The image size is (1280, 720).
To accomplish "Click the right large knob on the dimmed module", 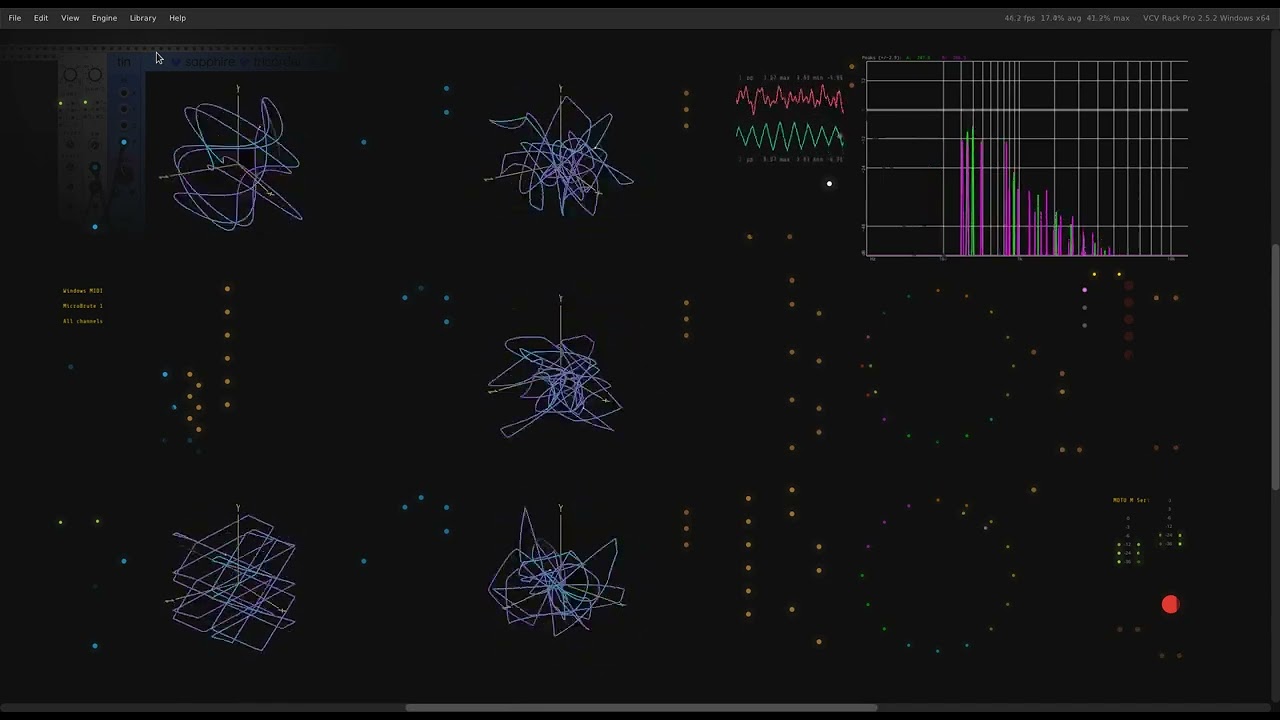I will point(95,75).
